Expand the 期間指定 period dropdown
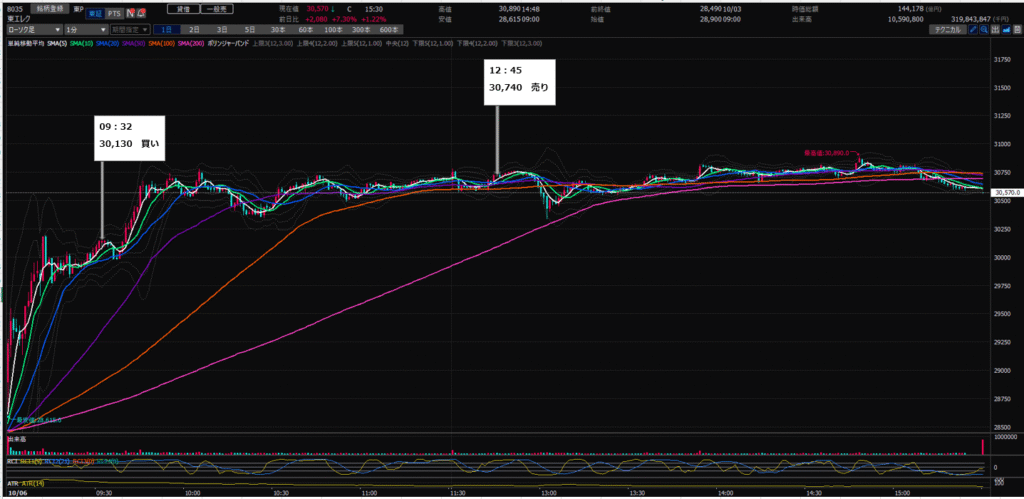This screenshot has height=499, width=1024. click(x=130, y=31)
